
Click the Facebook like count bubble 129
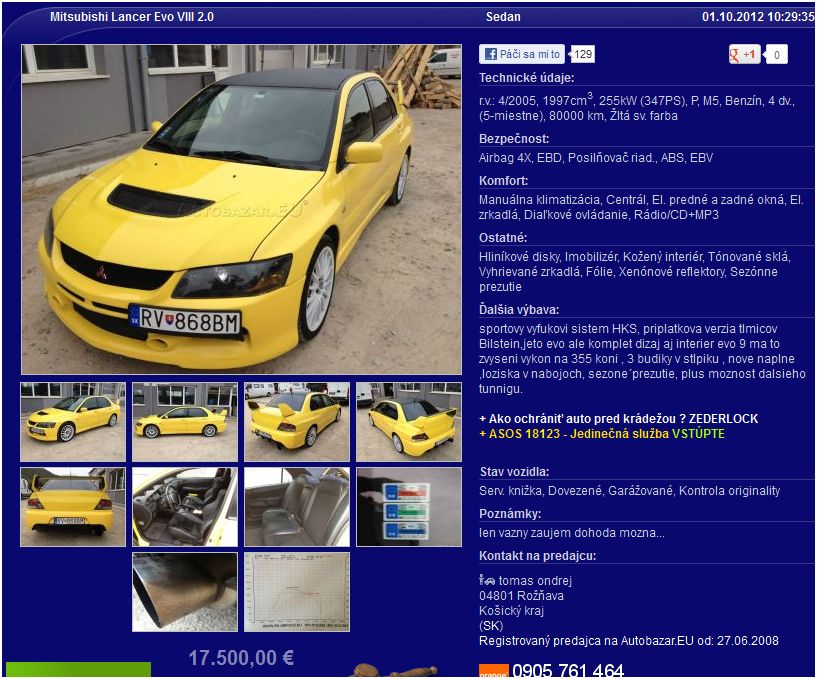[x=583, y=54]
